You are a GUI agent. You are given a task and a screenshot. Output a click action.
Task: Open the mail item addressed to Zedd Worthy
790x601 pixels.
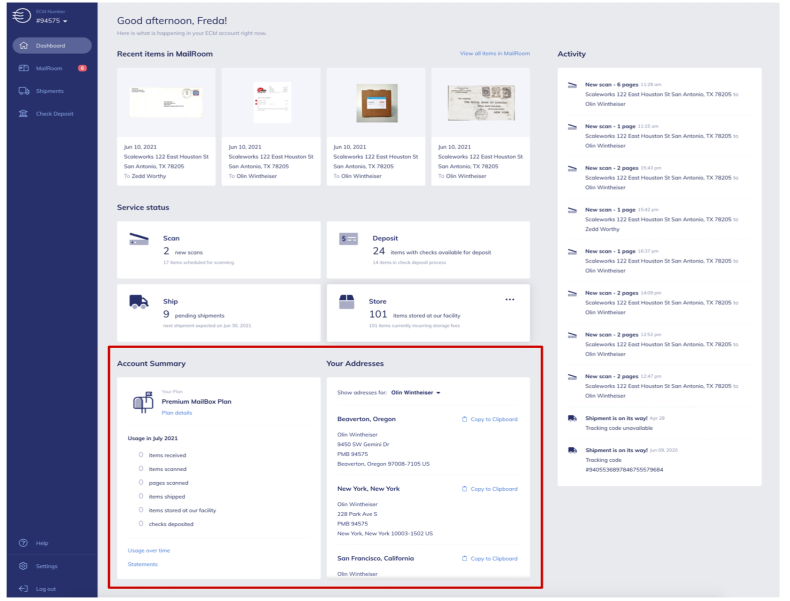166,127
